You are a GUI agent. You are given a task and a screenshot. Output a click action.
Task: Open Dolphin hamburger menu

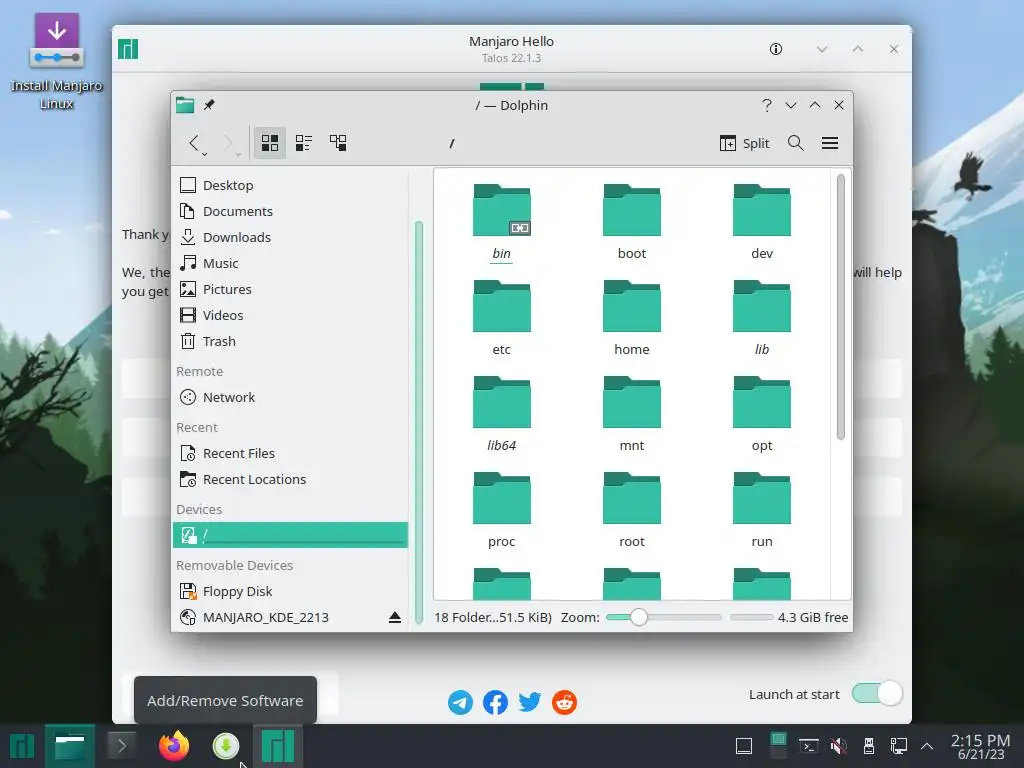click(x=830, y=143)
